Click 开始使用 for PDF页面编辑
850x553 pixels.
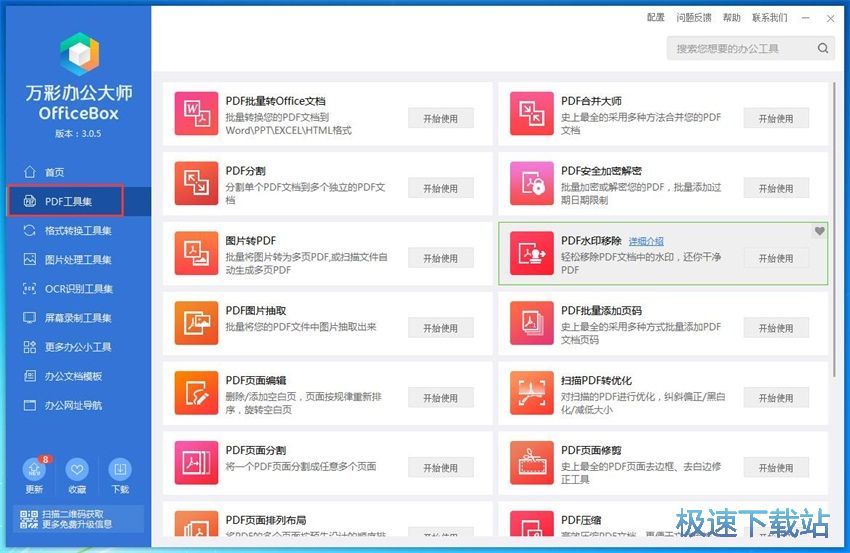tap(441, 398)
